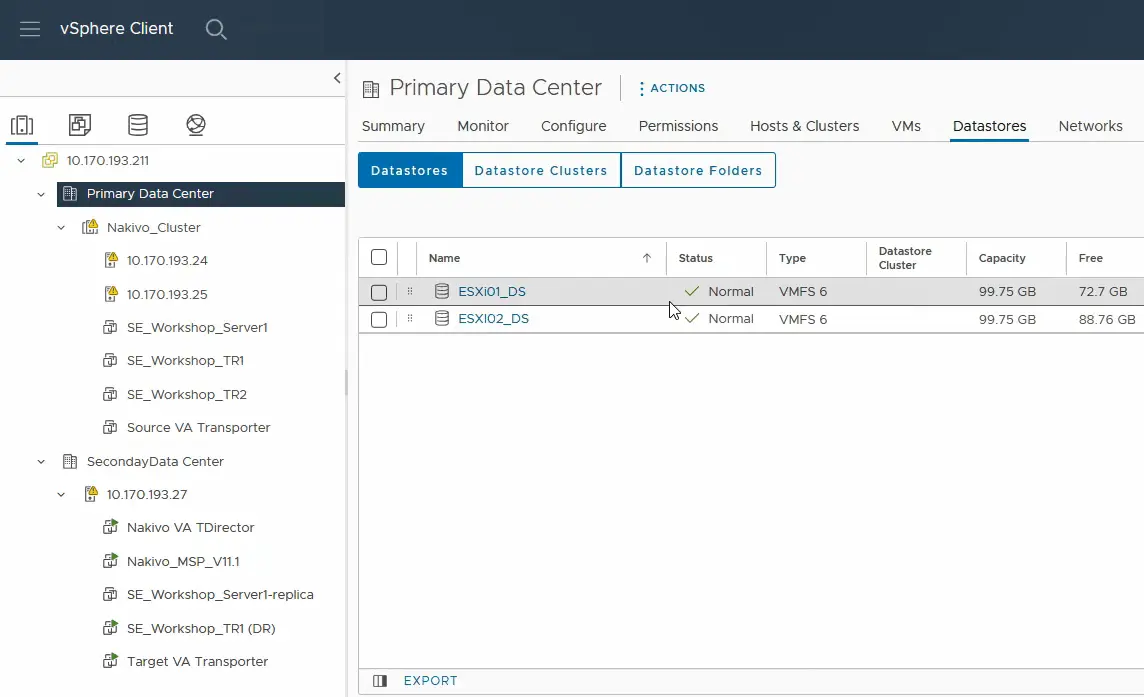Sort by the Type column header
This screenshot has height=697, width=1144.
pyautogui.click(x=792, y=258)
